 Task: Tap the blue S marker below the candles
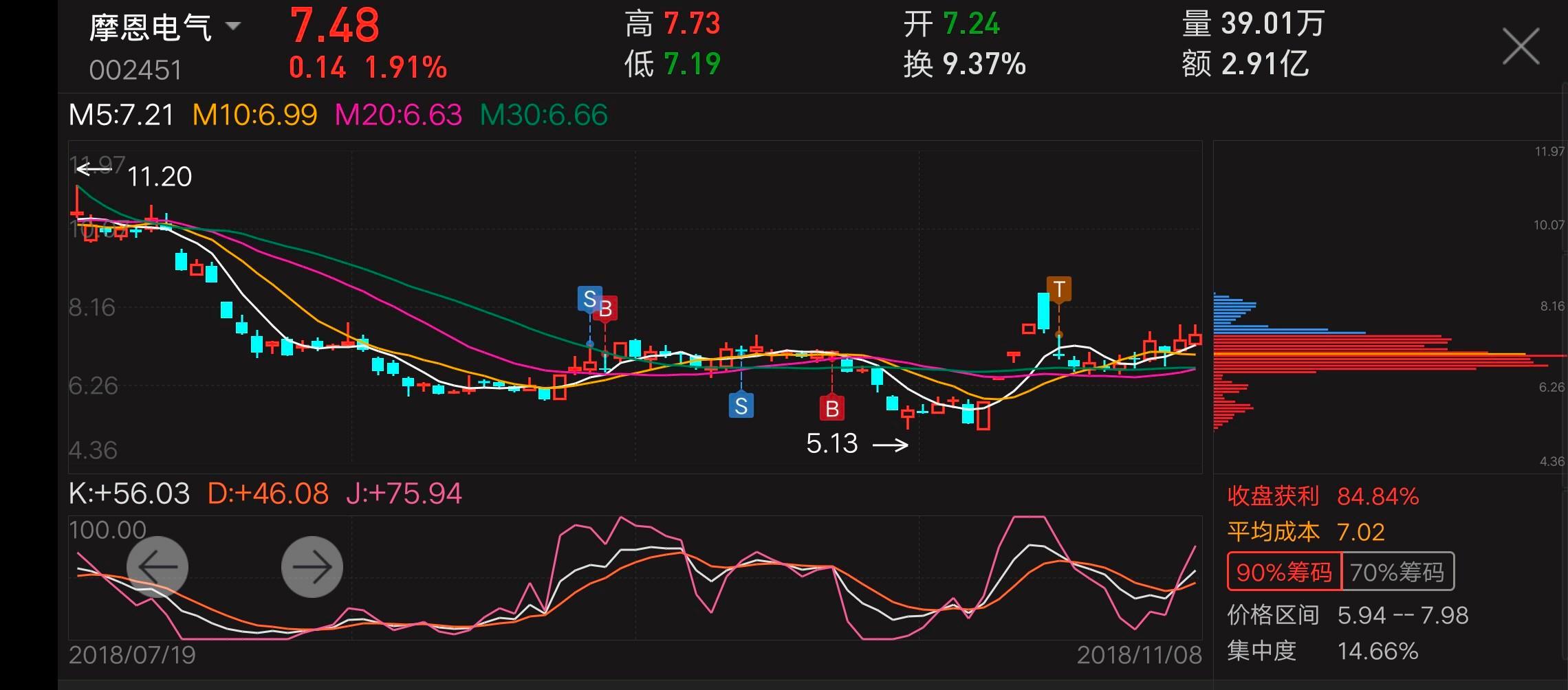(x=741, y=405)
